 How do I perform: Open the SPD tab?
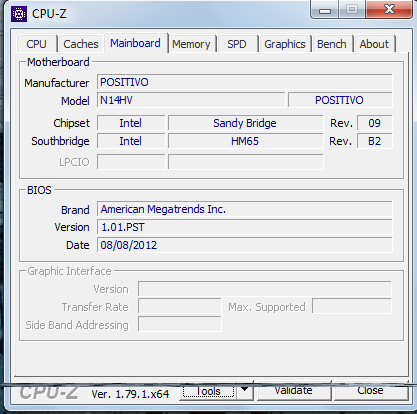click(x=237, y=44)
